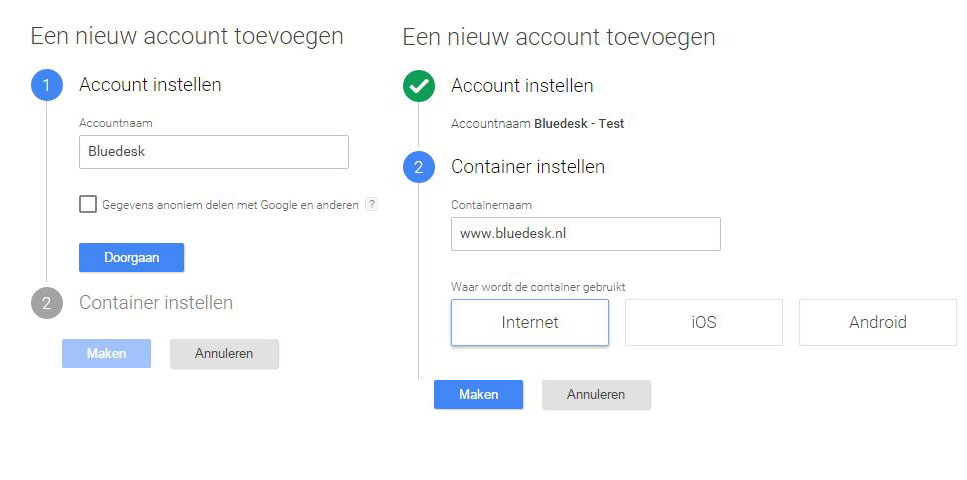
Task: Click Annuleren beside the active Maken button
Action: click(596, 395)
